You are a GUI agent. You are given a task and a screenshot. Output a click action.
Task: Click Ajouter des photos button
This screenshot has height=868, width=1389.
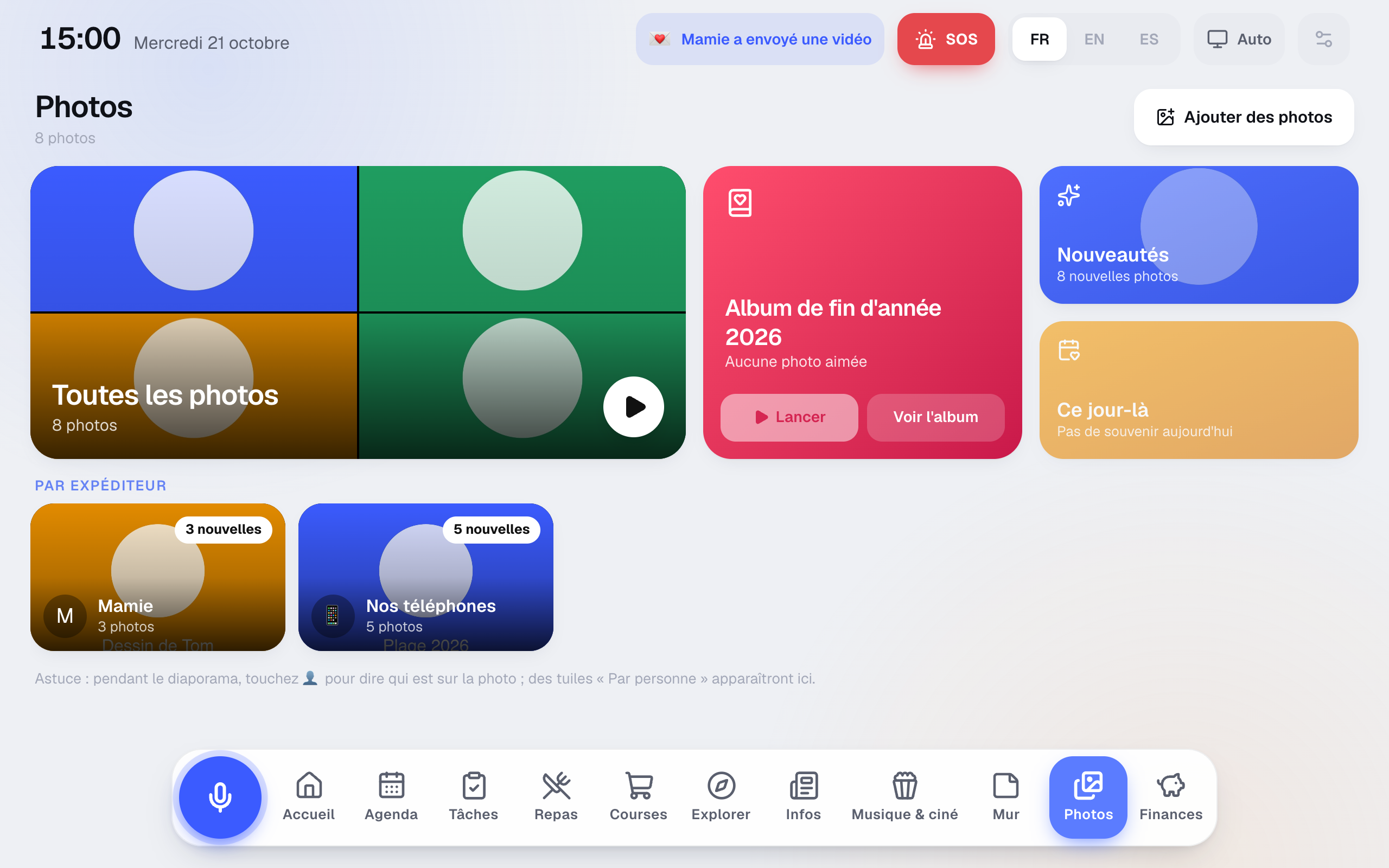pyautogui.click(x=1244, y=117)
